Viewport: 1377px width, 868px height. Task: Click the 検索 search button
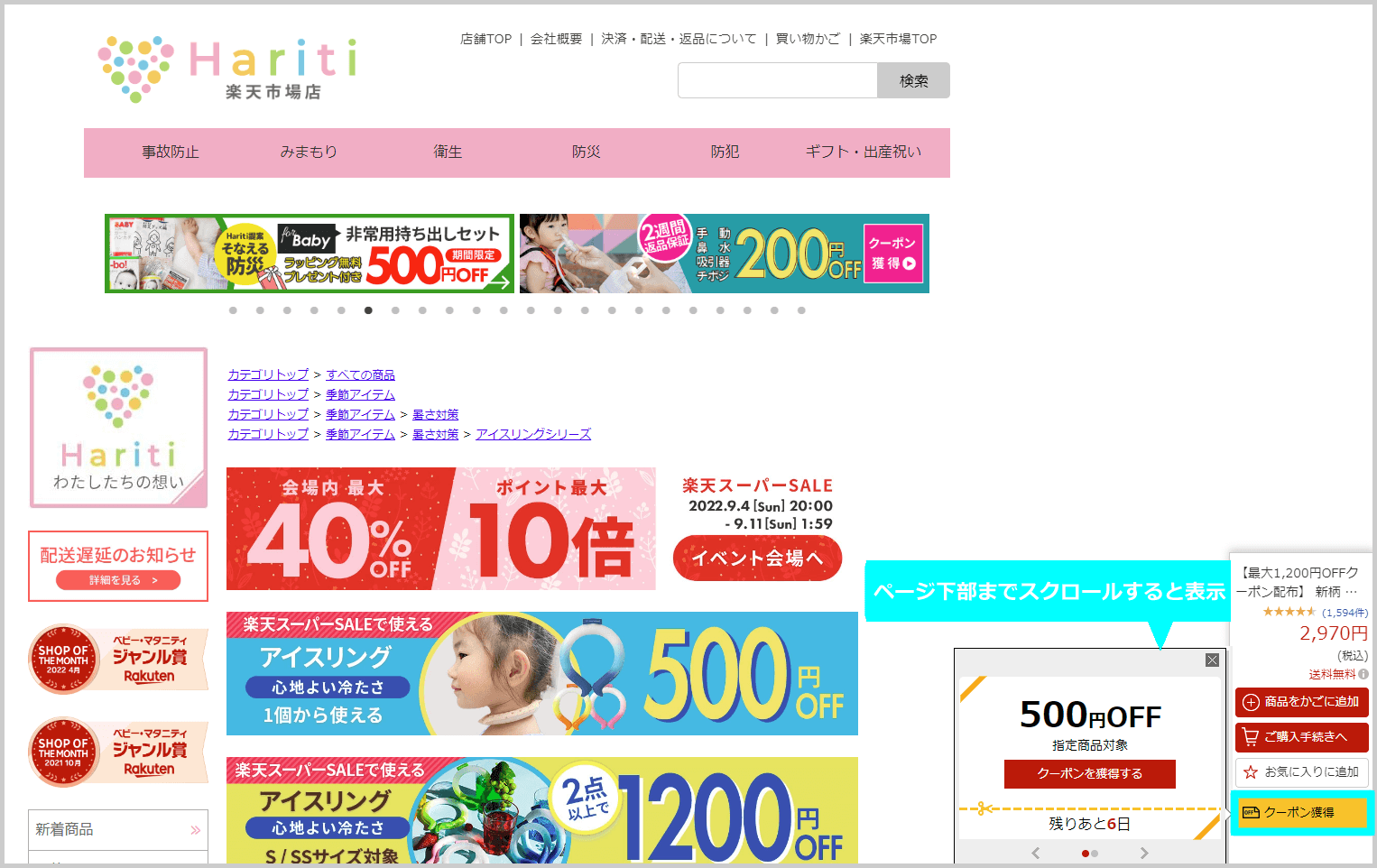pyautogui.click(x=913, y=80)
